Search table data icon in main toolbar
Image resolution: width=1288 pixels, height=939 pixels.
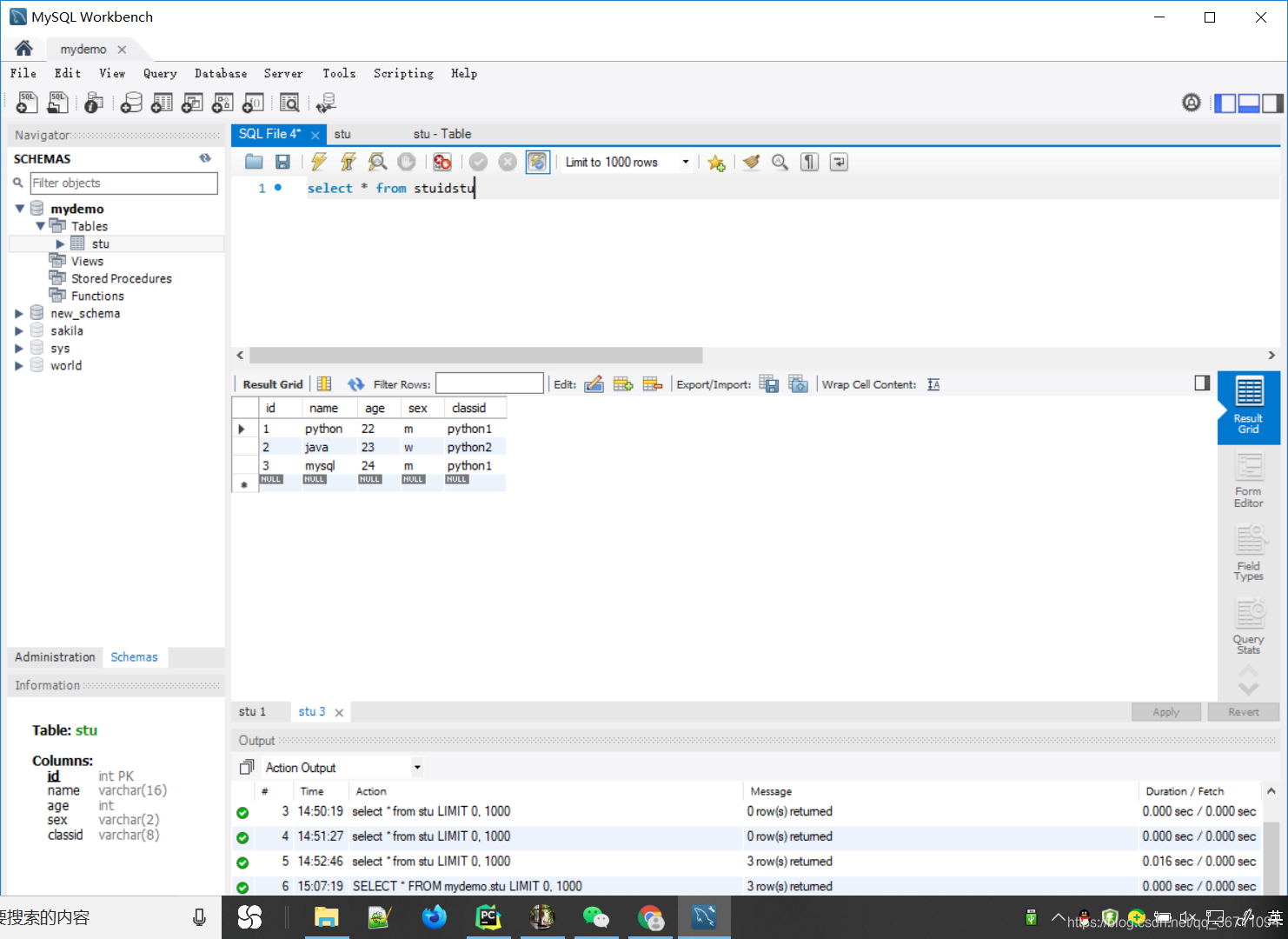tap(289, 103)
